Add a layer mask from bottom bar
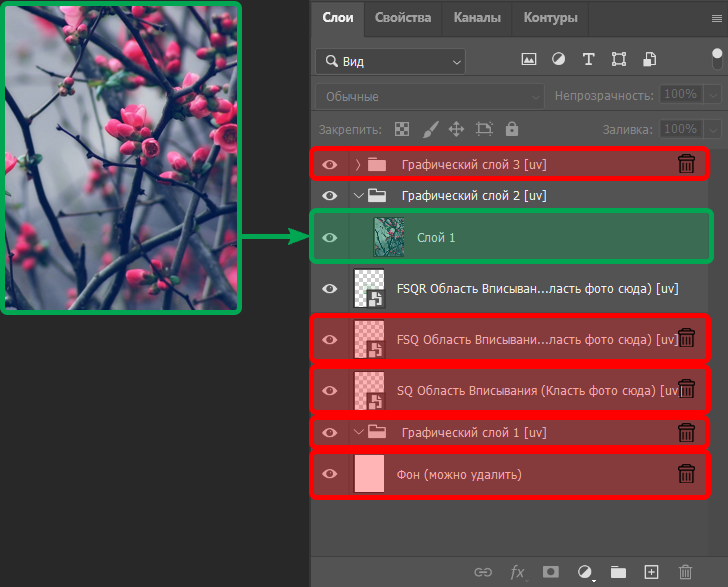The image size is (728, 587). (550, 572)
